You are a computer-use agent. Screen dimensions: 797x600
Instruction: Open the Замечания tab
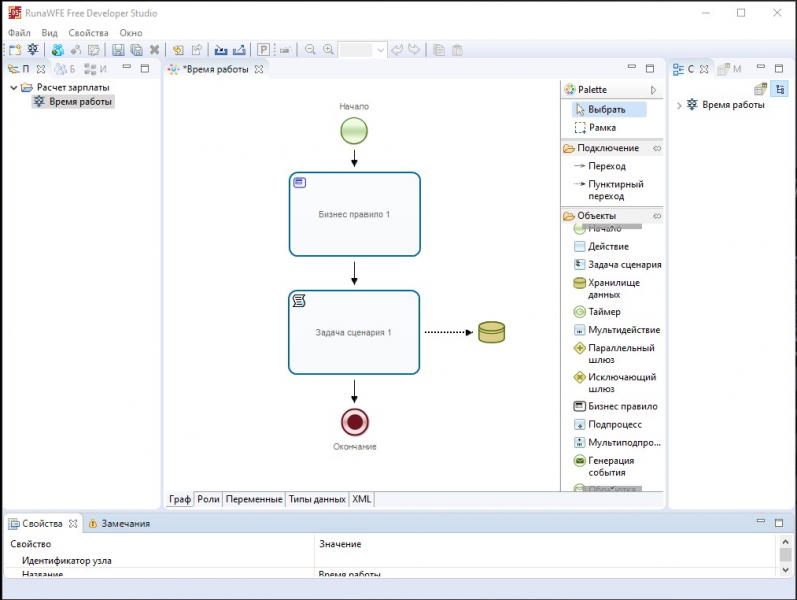coord(120,523)
